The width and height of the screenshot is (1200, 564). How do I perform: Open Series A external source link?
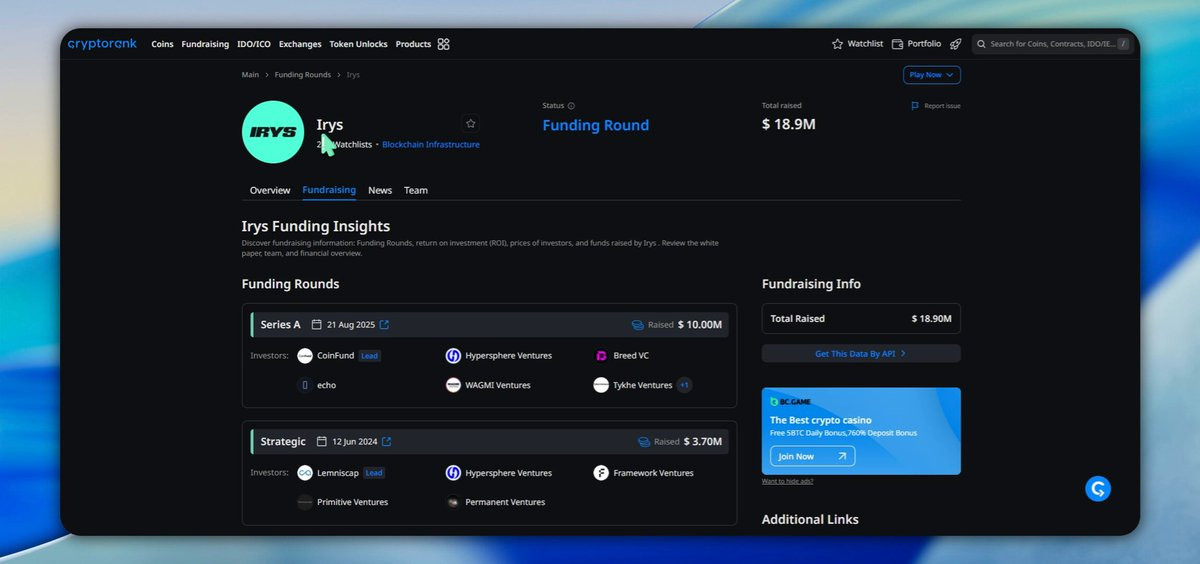click(385, 325)
